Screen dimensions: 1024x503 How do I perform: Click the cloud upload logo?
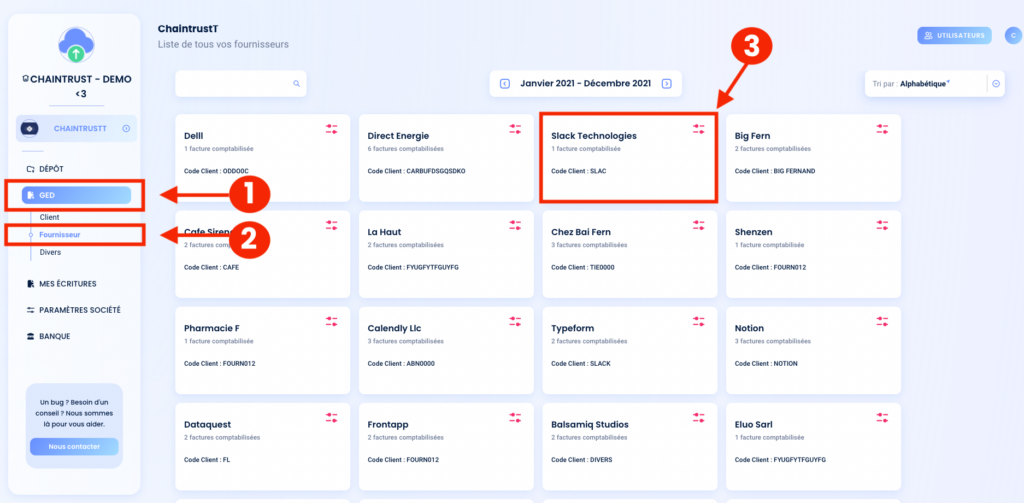[75, 45]
